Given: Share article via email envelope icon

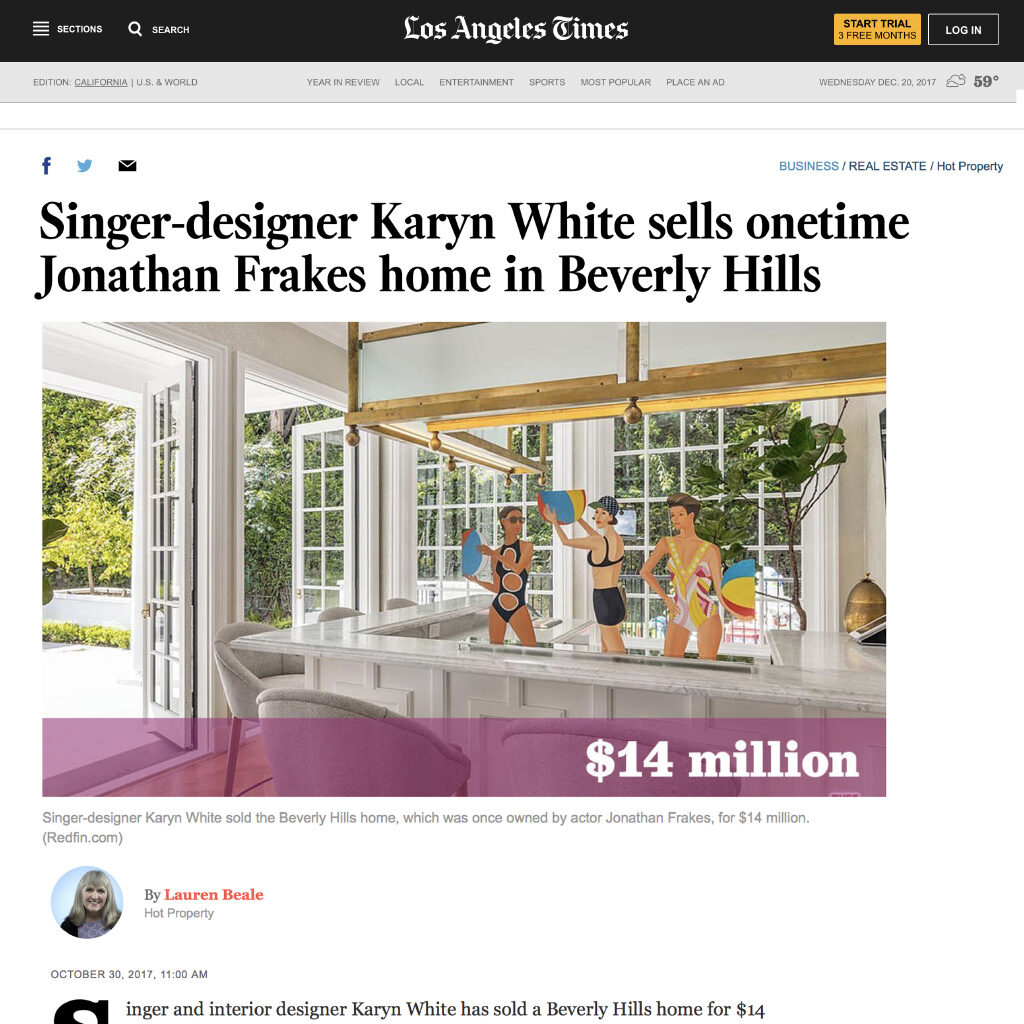Looking at the screenshot, I should (127, 166).
